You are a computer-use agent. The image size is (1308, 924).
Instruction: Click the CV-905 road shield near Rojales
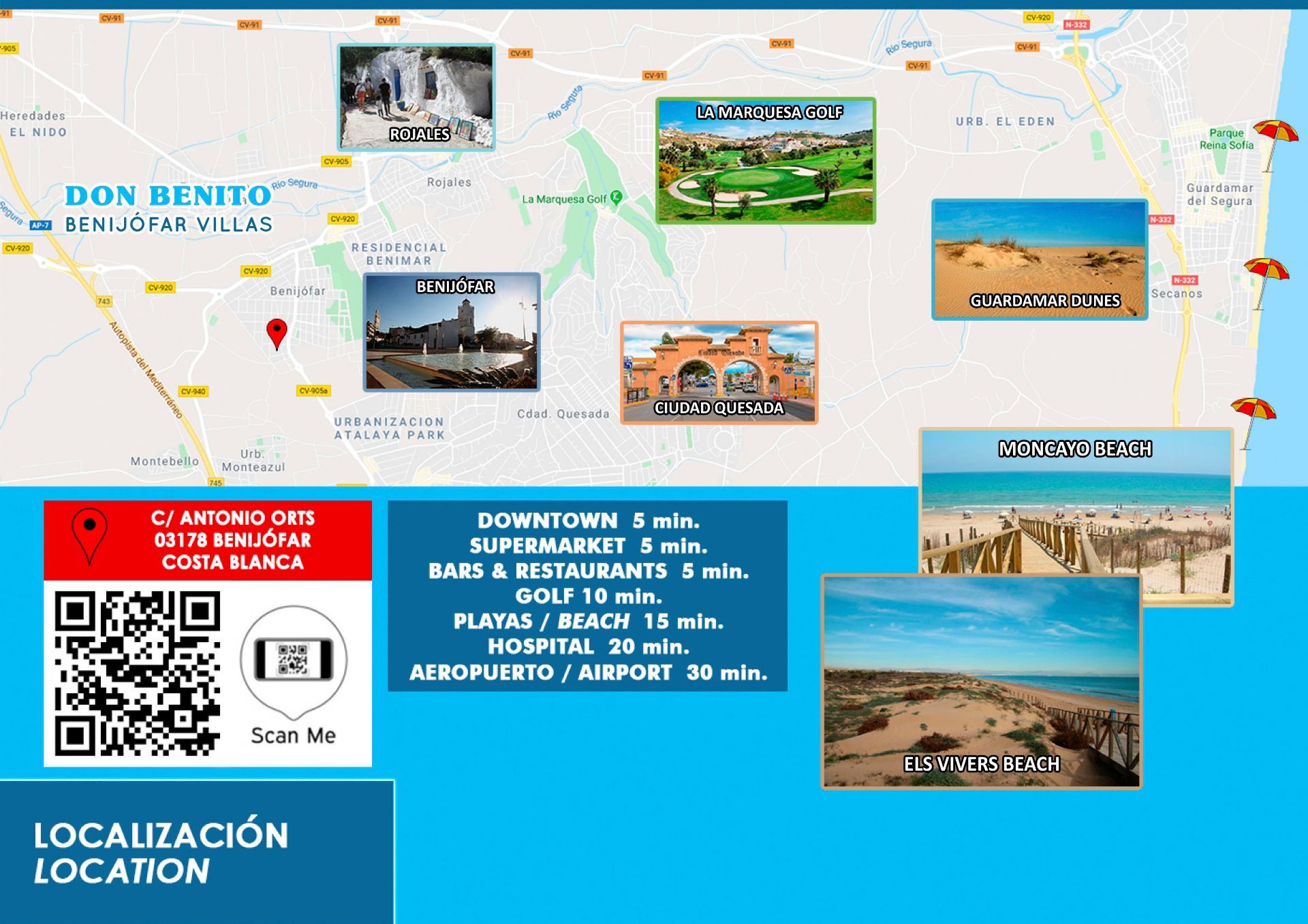coord(337,161)
